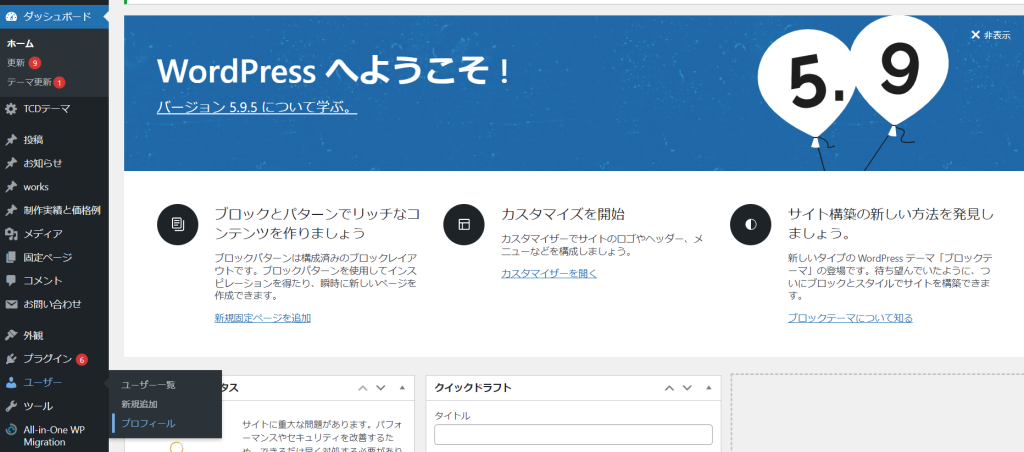
Task: Open 更新 submenu item
Action: pyautogui.click(x=16, y=63)
